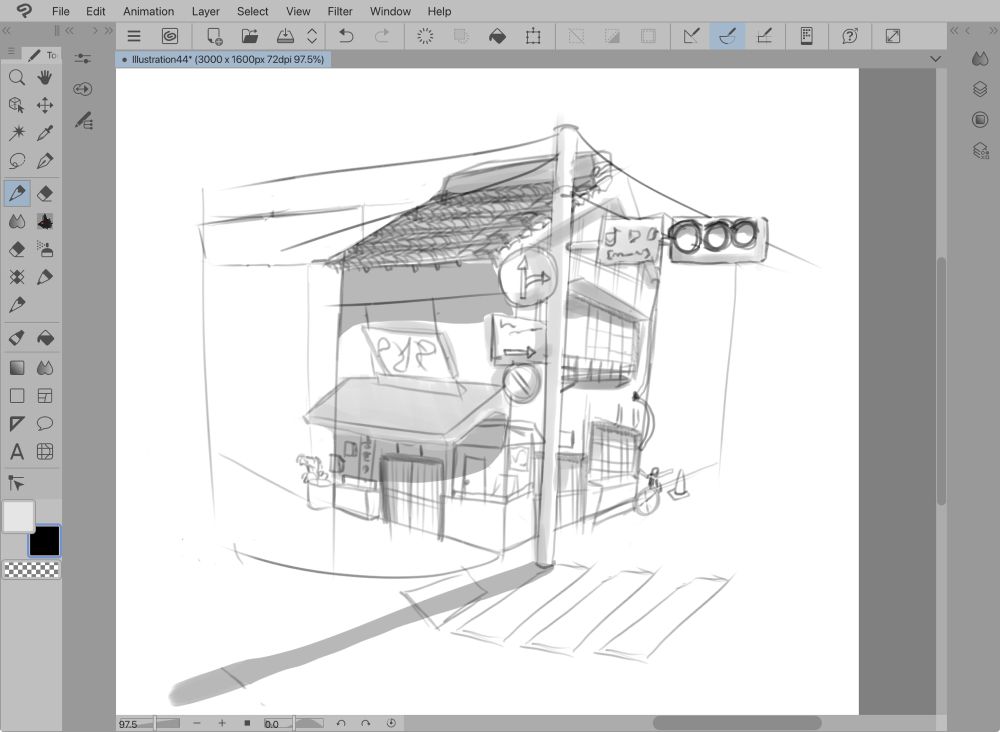Collapse the left palette dock double chevron
Viewport: 1000px width, 732px height.
click(x=6, y=31)
